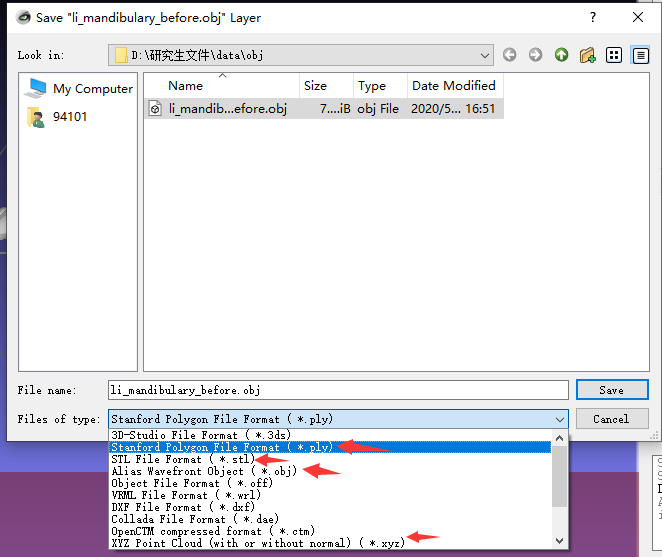
Task: Click the Save button
Action: 612,390
